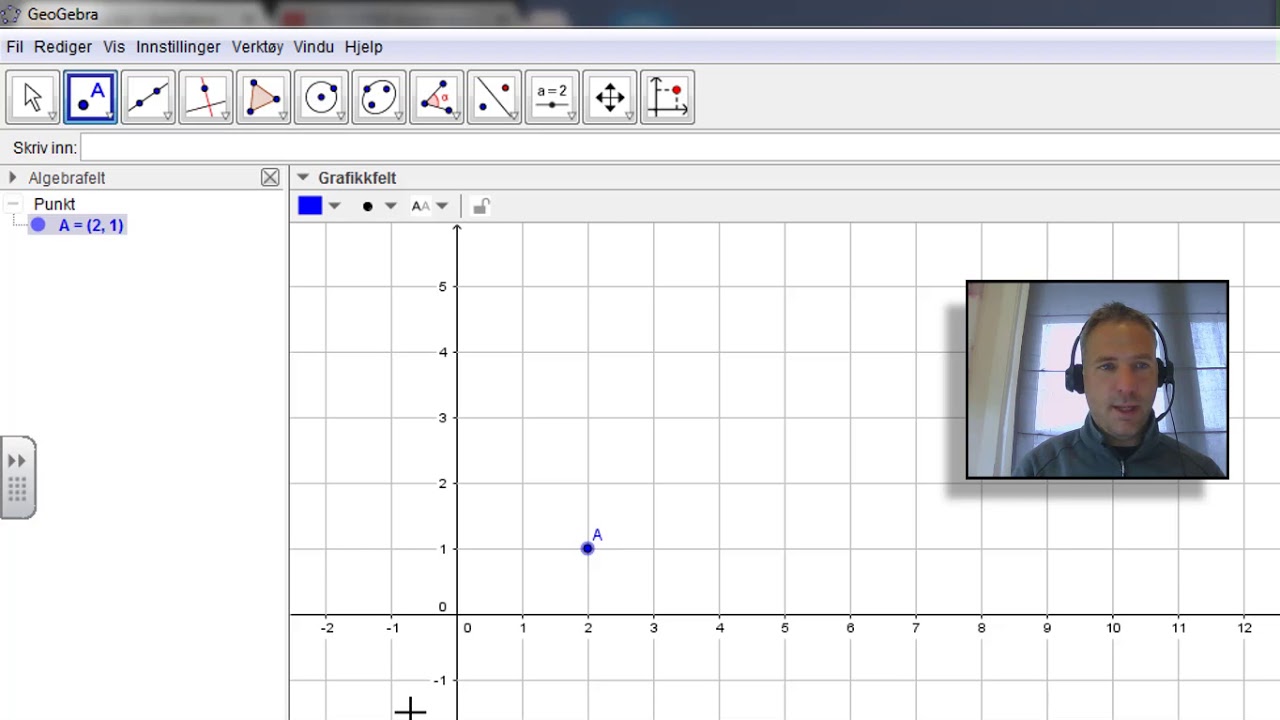Collapse the Punkt tree group
Screen dimensions: 1280x720
(x=12, y=203)
